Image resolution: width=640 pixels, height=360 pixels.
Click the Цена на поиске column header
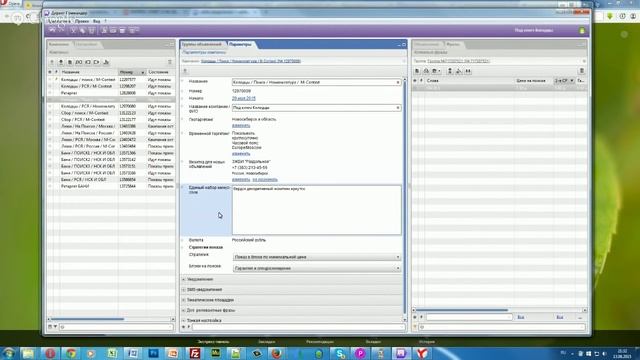pos(531,80)
